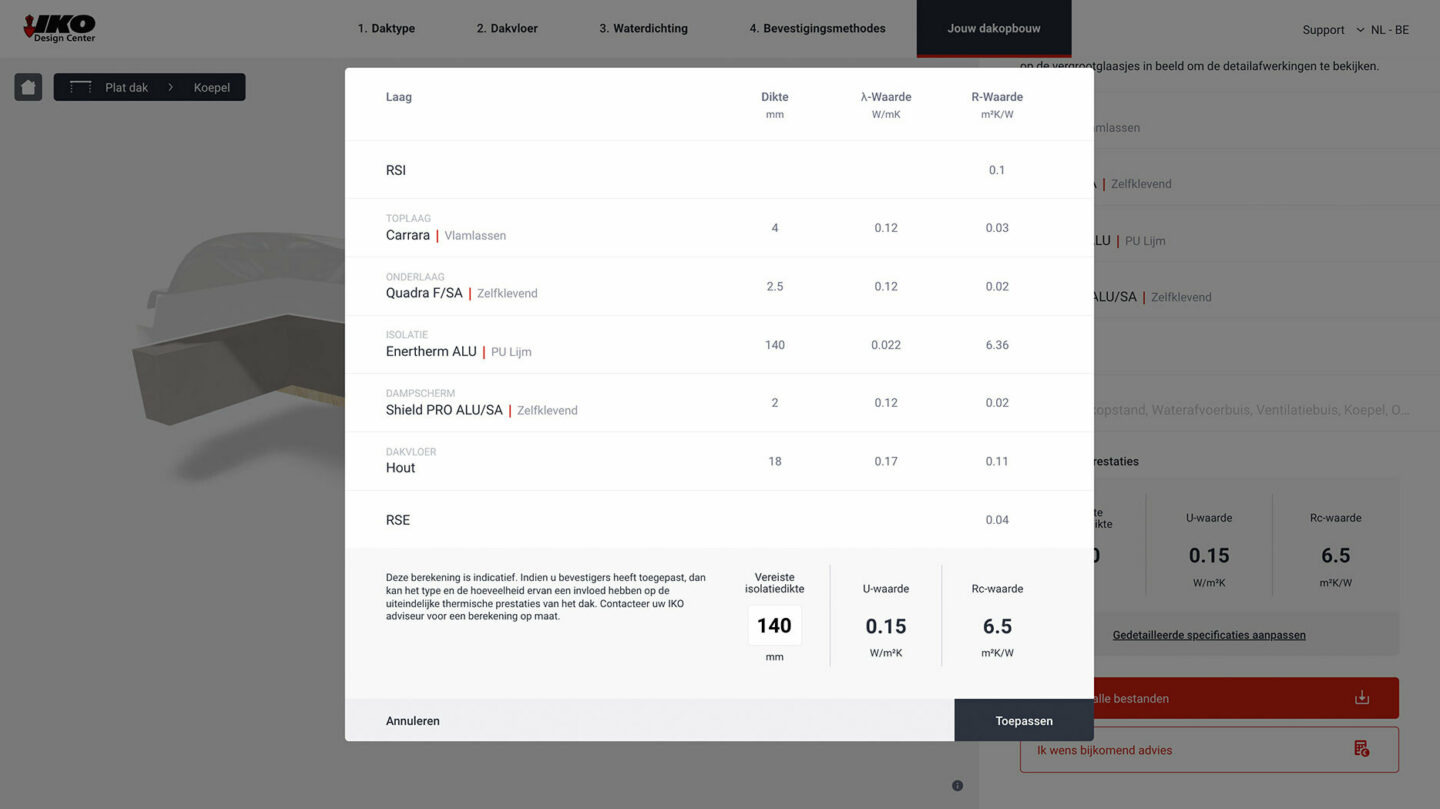Click the Toepassen button
Screen dimensions: 1440x809
[1024, 721]
